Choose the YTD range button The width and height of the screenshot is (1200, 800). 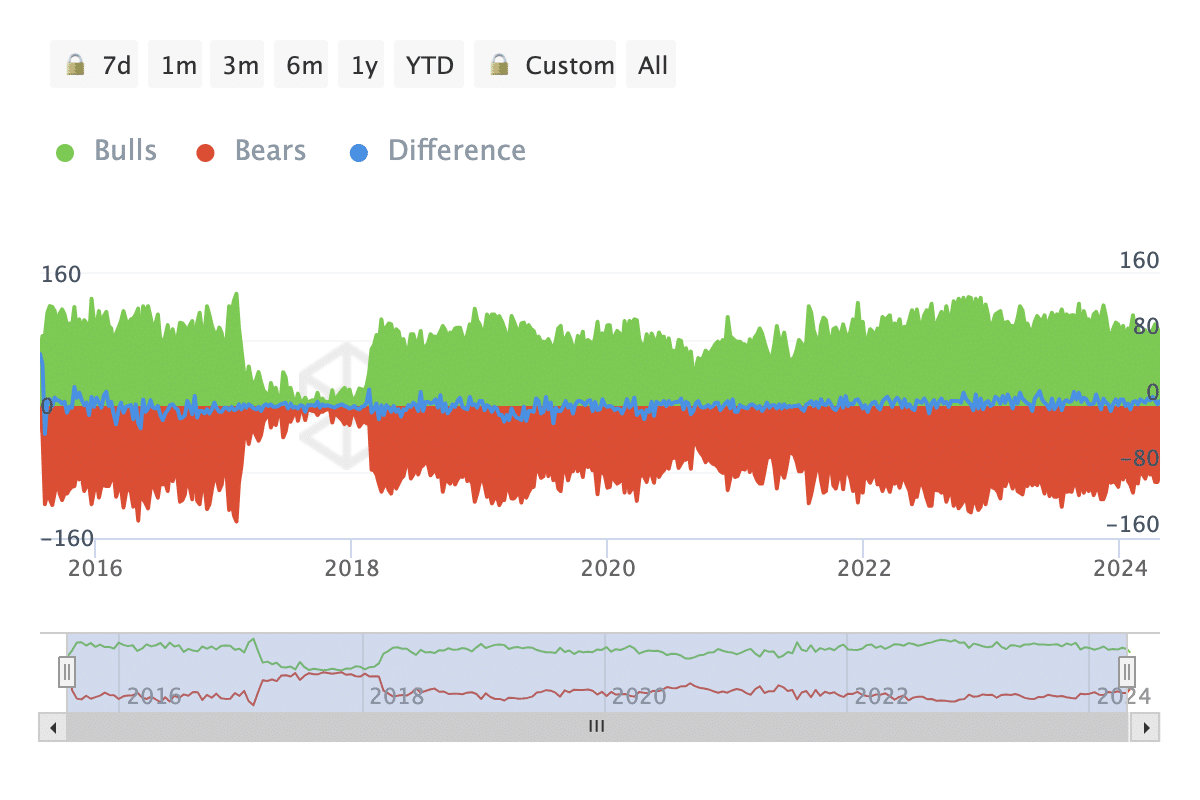tap(430, 65)
